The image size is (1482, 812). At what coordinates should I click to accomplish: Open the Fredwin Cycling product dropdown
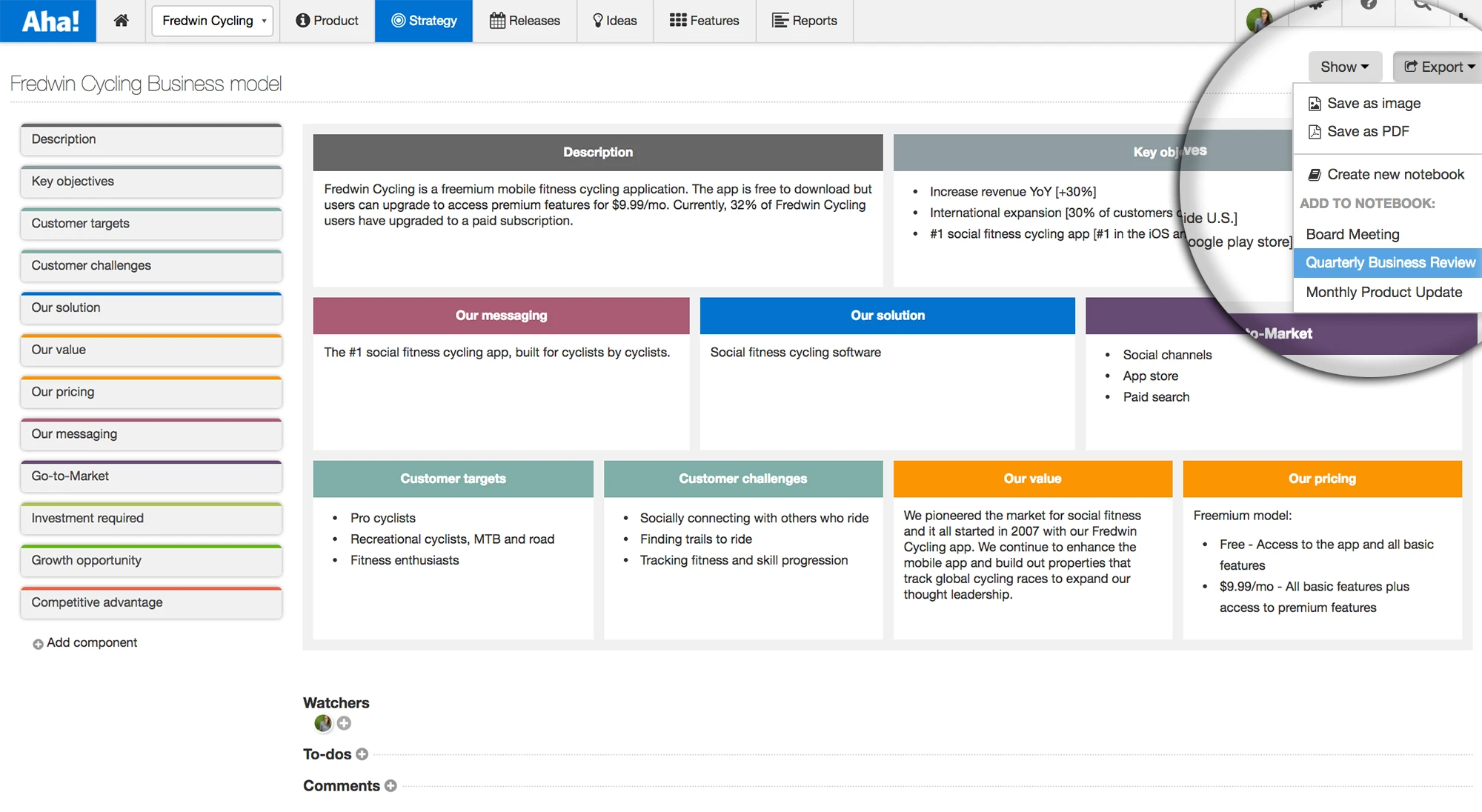[213, 21]
